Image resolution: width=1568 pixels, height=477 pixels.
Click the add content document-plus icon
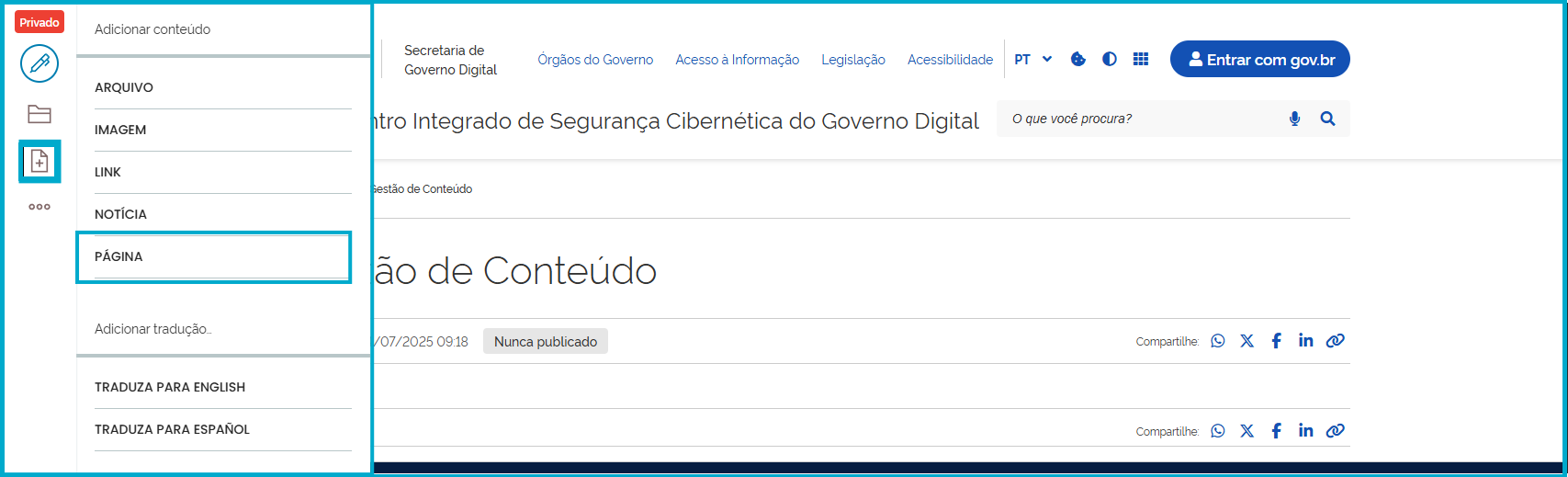coord(39,162)
